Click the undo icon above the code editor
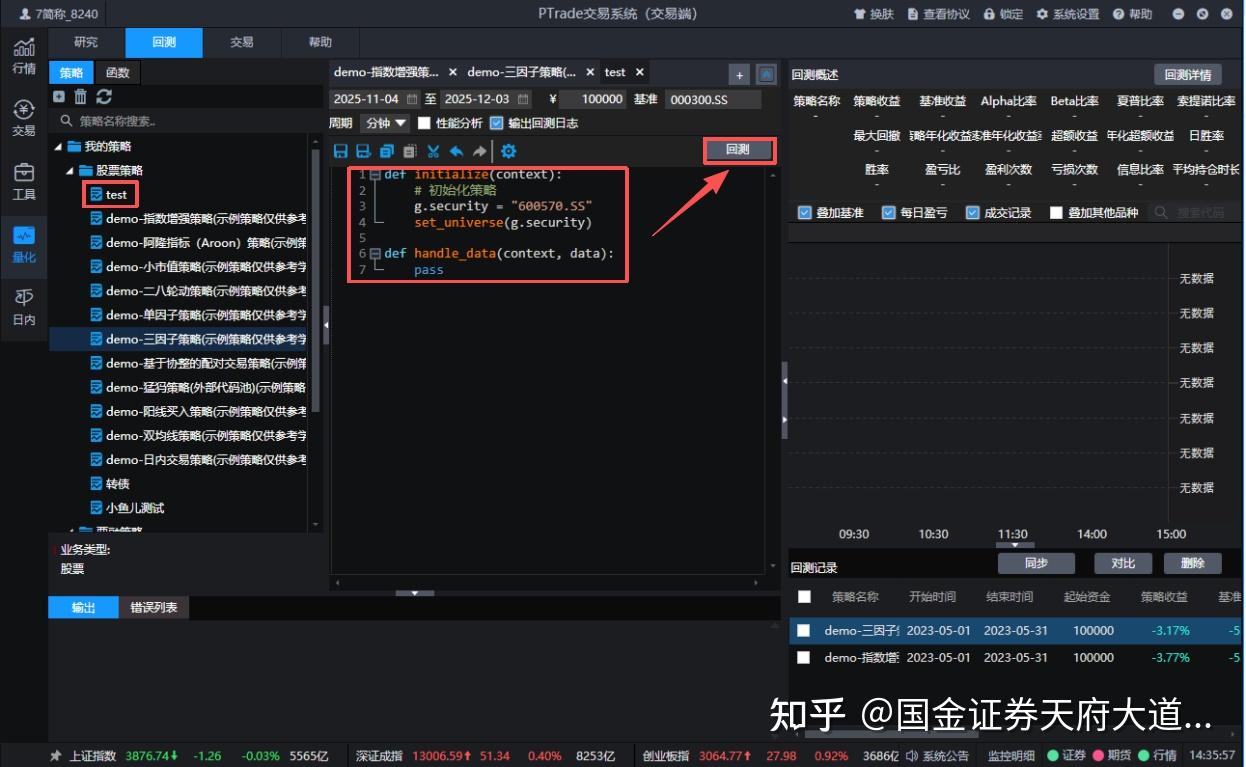 (x=457, y=151)
